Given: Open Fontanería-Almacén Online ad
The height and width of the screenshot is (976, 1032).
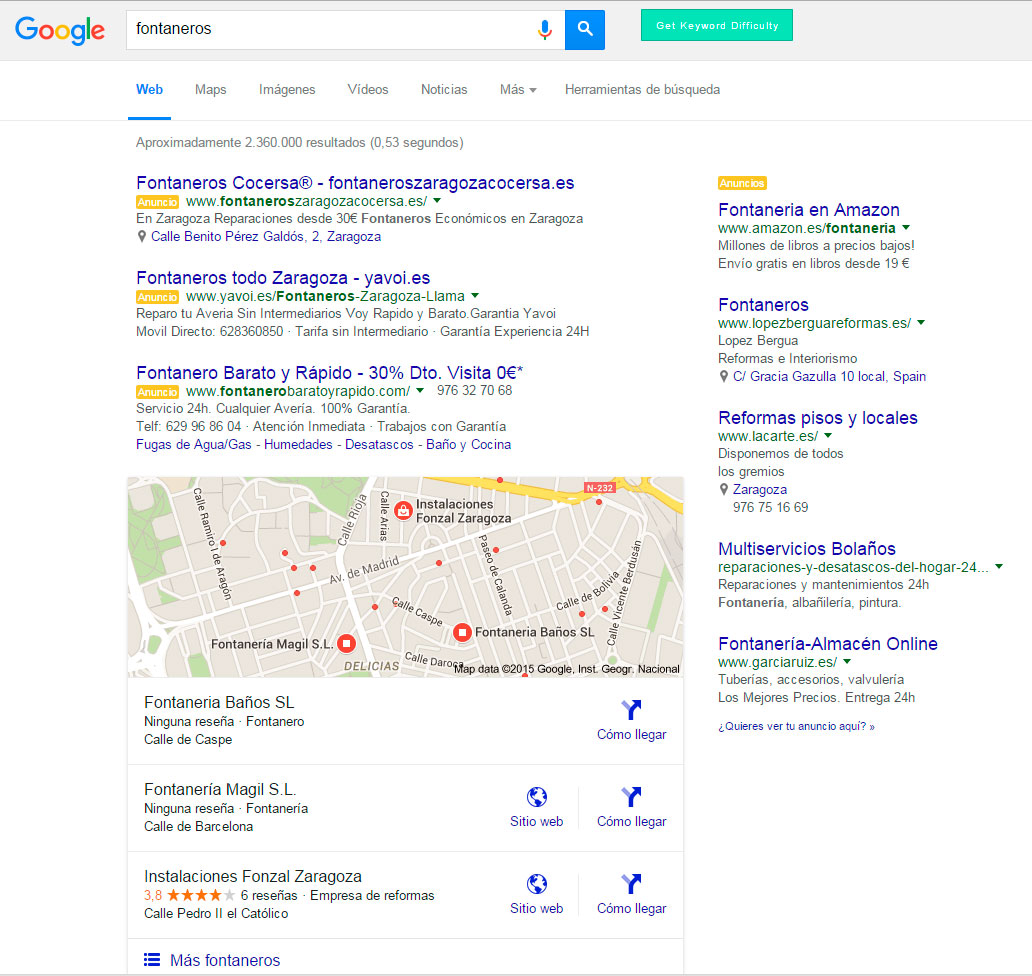Looking at the screenshot, I should point(828,644).
